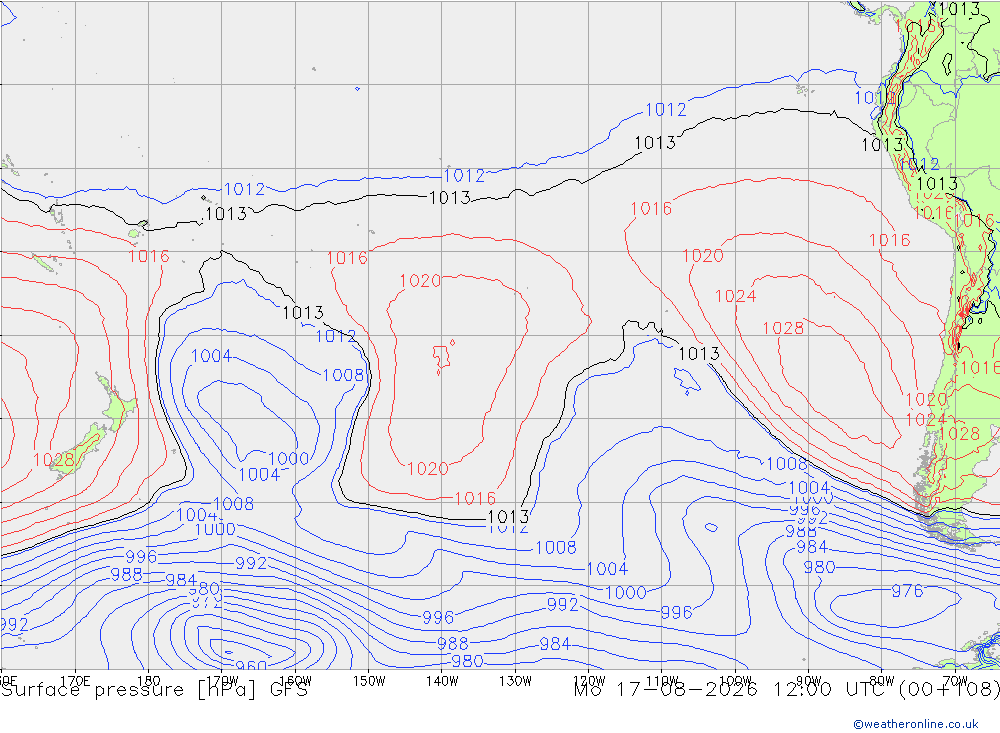1000x733 pixels.
Task: Click the 80W longitude label
Action: pyautogui.click(x=881, y=681)
